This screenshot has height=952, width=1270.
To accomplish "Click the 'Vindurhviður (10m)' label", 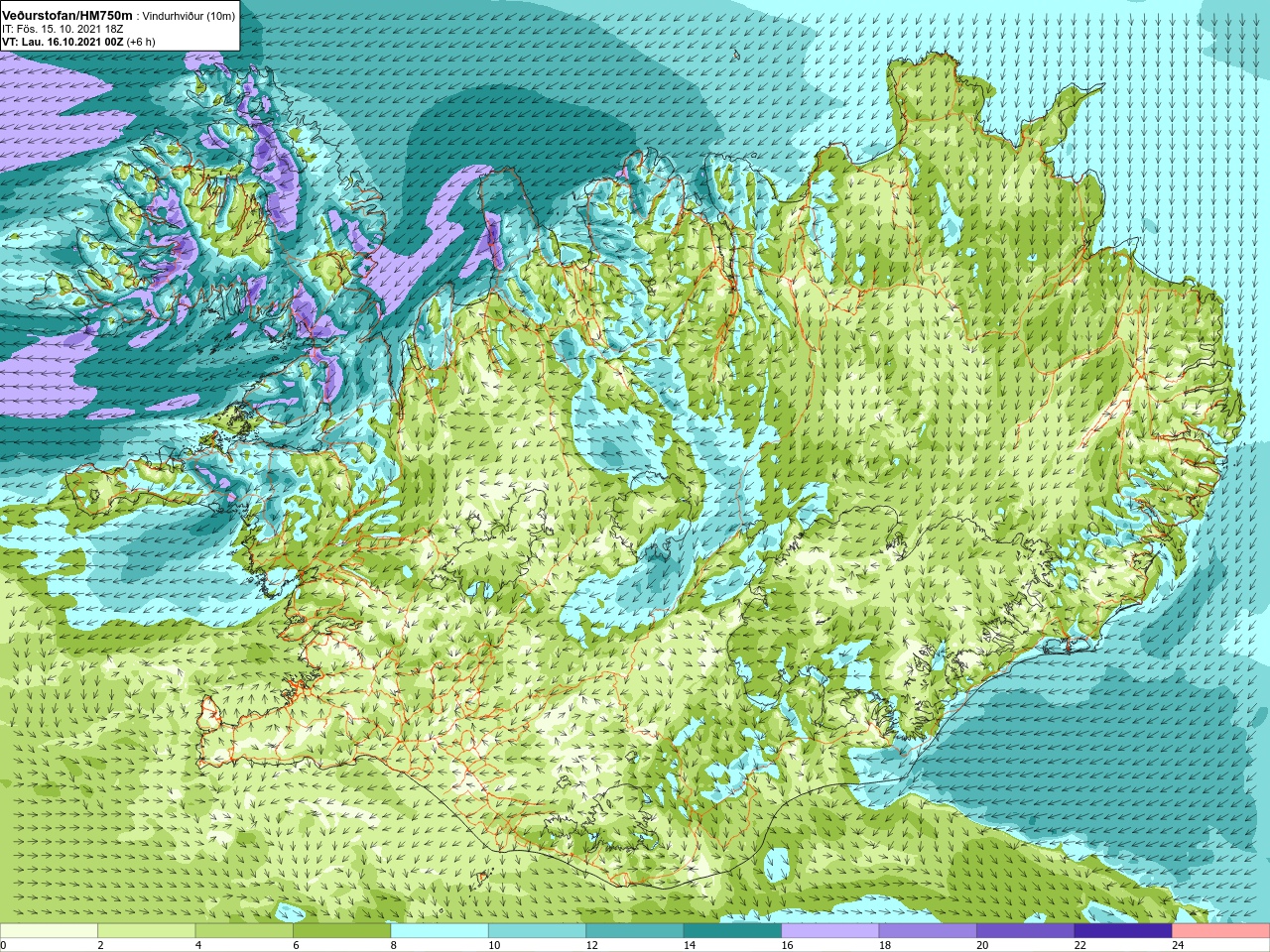I will (x=189, y=16).
